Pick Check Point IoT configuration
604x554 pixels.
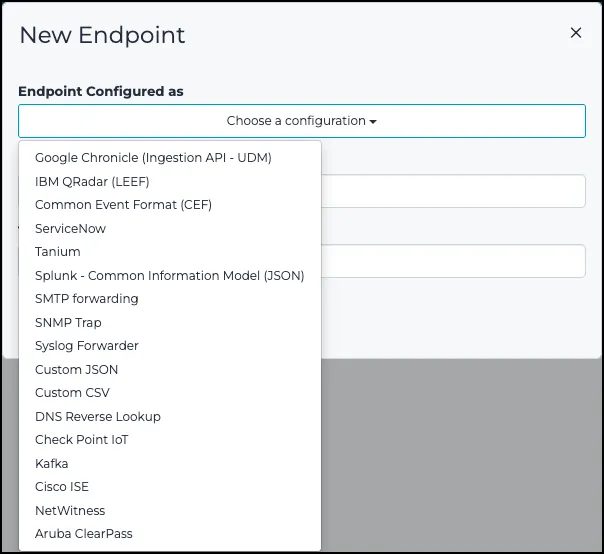pyautogui.click(x=82, y=440)
